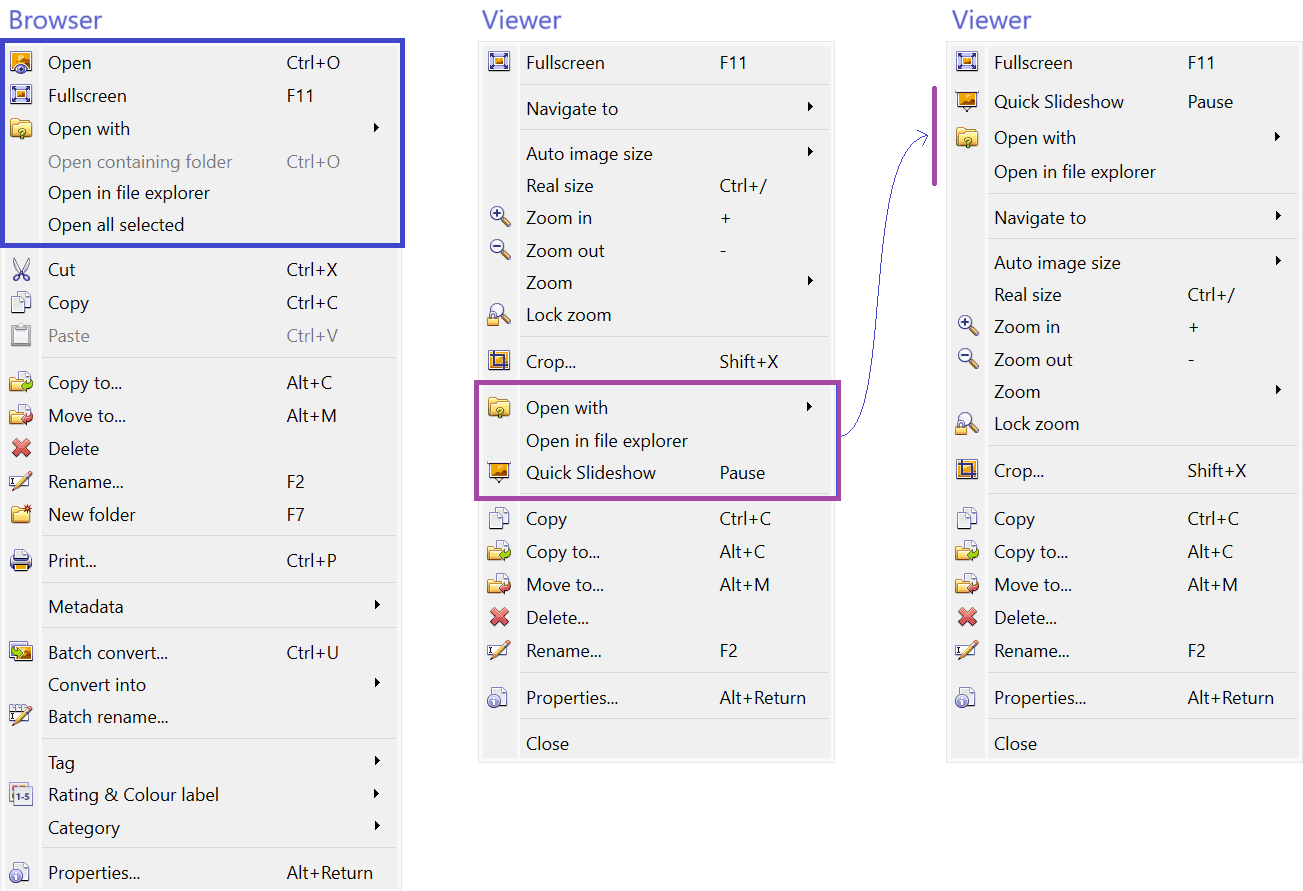Click the Open icon in the Browser menu
This screenshot has height=891, width=1303.
[x=21, y=63]
